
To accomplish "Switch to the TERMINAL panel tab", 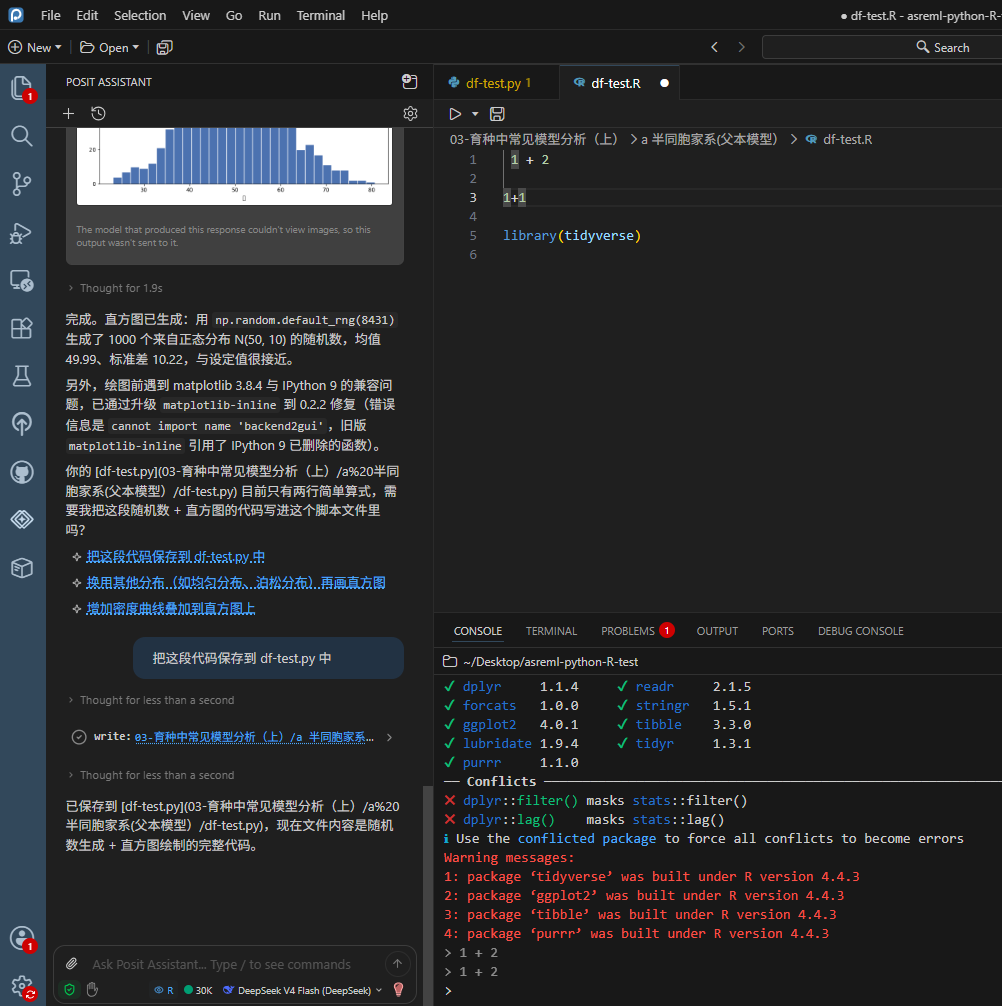I will [x=551, y=631].
